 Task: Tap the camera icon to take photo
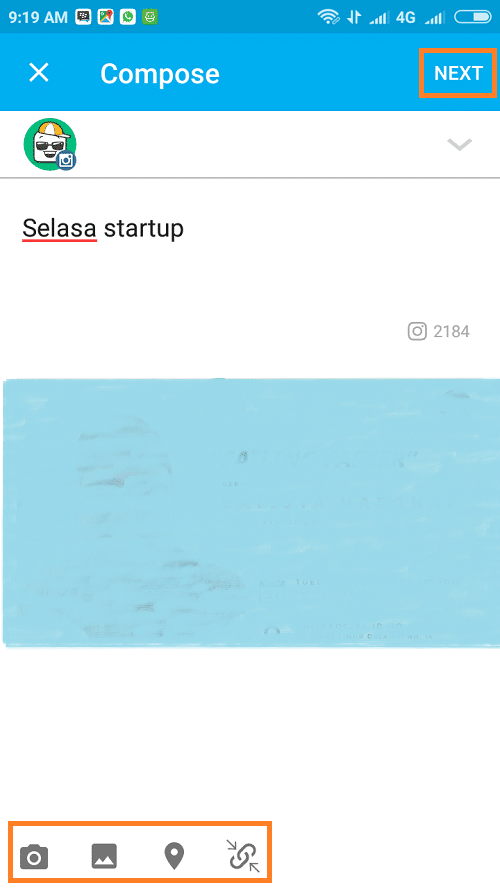click(x=34, y=856)
